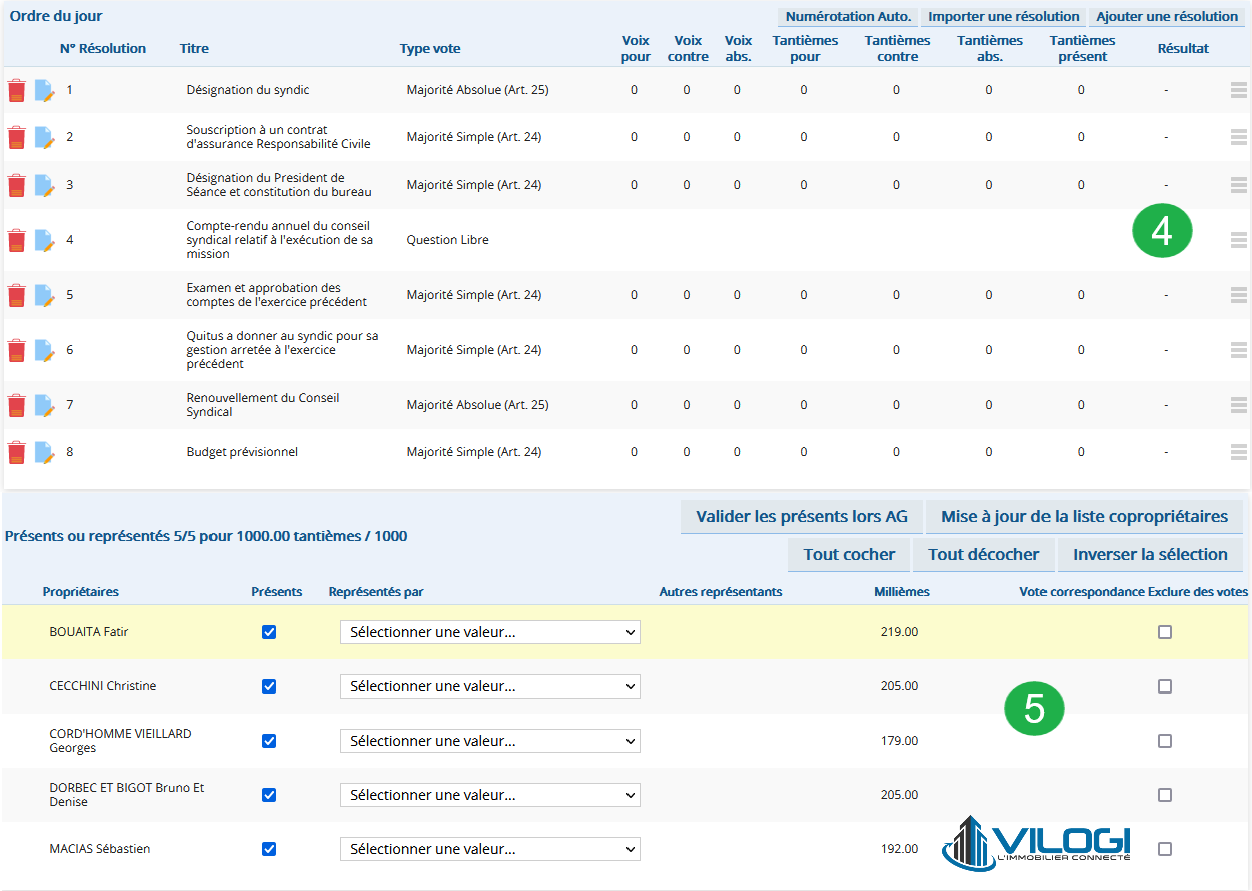The height and width of the screenshot is (891, 1252).
Task: Delete the Quitus au syndic resolution
Action: 17,350
